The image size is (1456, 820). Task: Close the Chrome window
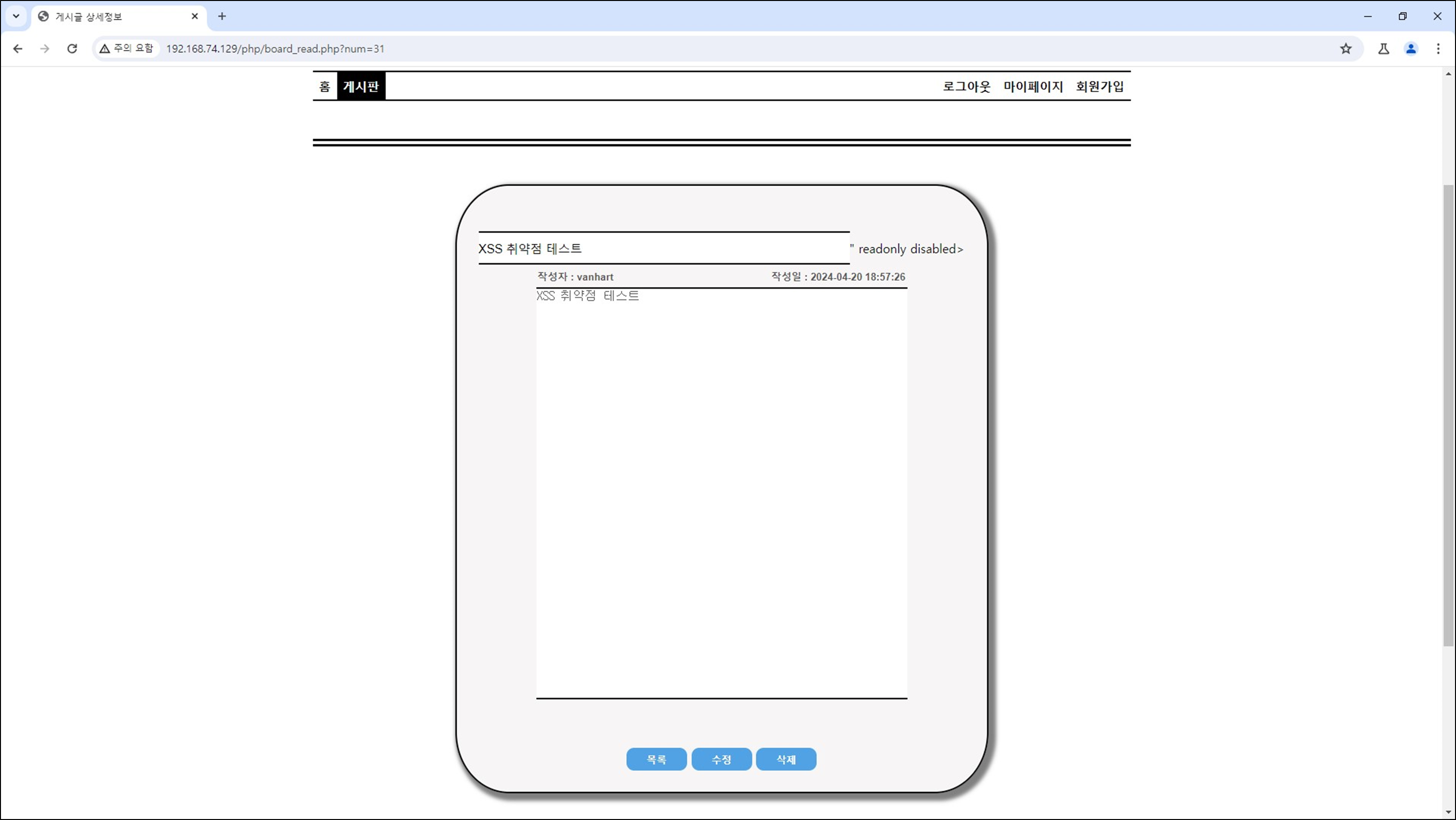tap(1438, 16)
